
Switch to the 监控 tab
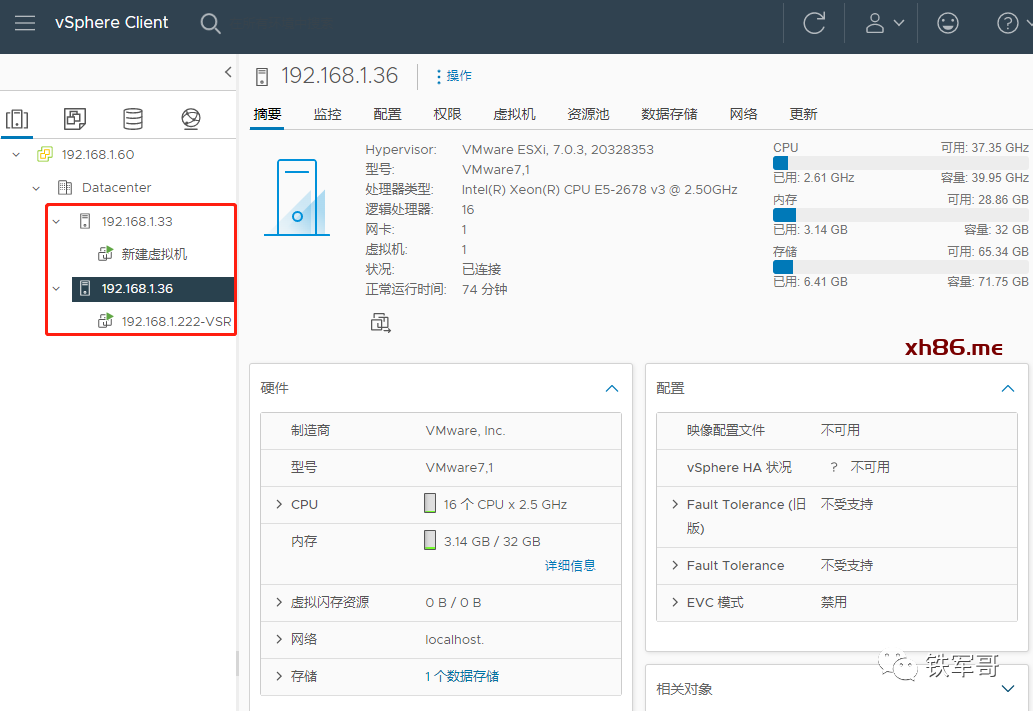327,114
